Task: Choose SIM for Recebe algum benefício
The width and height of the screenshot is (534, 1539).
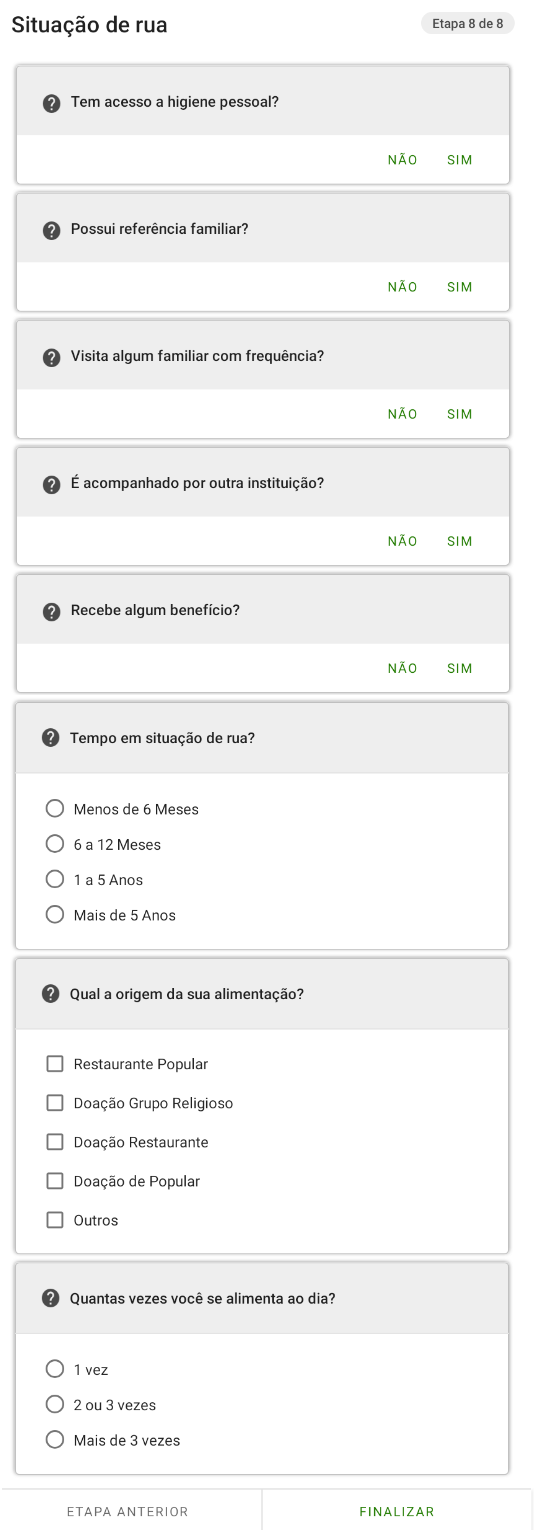Action: (460, 668)
